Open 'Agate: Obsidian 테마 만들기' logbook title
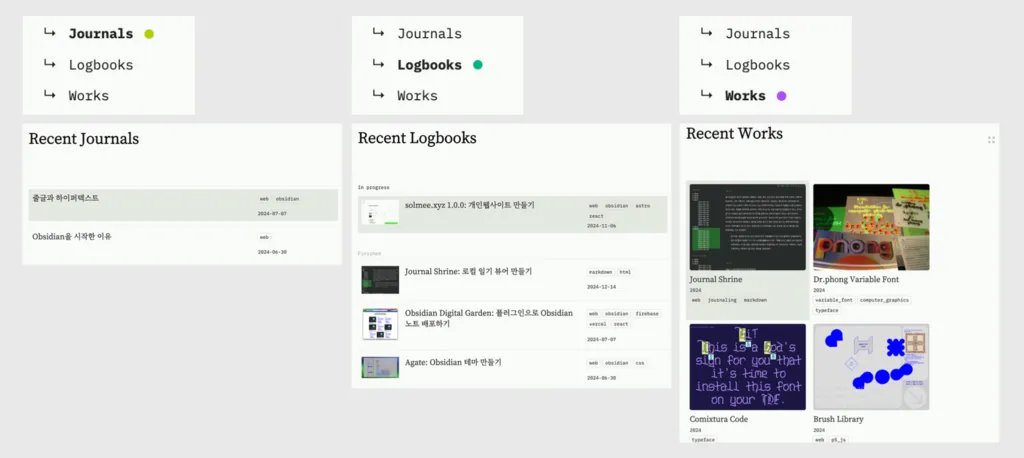Viewport: 1024px width, 458px height. tap(453, 362)
